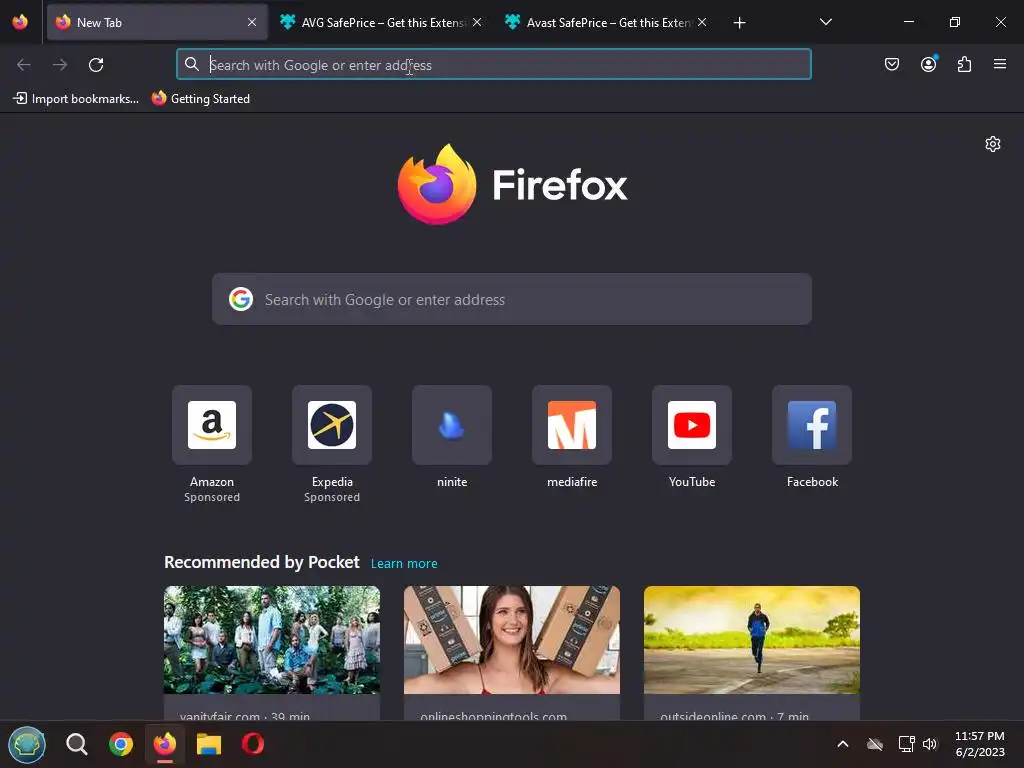Open the Windows Start button

point(27,744)
